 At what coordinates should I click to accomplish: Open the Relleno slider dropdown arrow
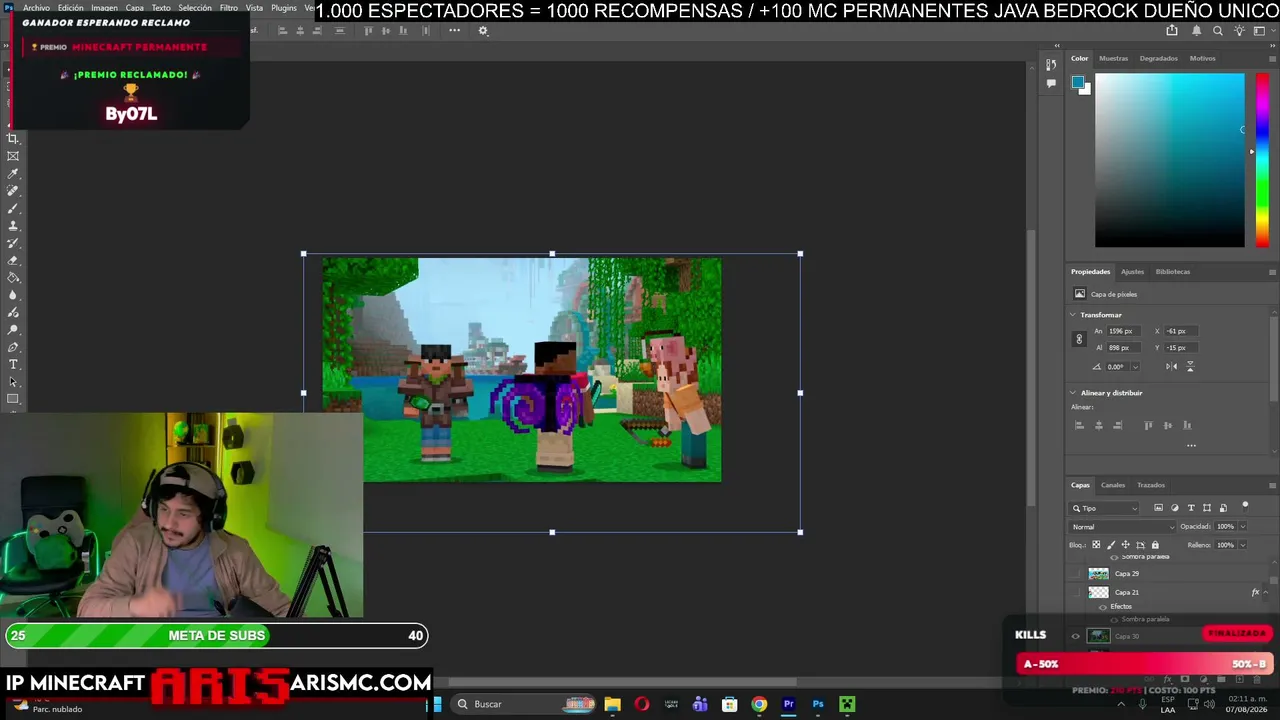(x=1243, y=545)
